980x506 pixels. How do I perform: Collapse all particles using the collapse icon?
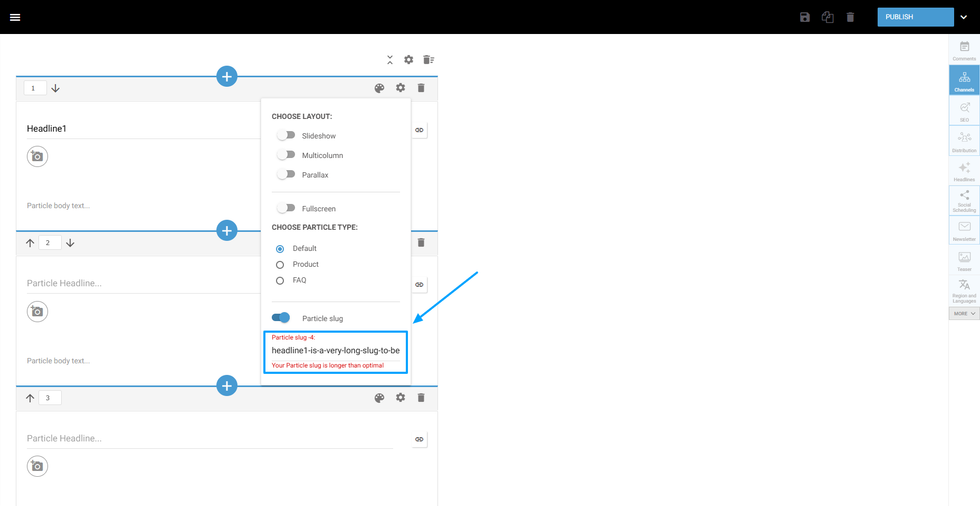(x=390, y=60)
